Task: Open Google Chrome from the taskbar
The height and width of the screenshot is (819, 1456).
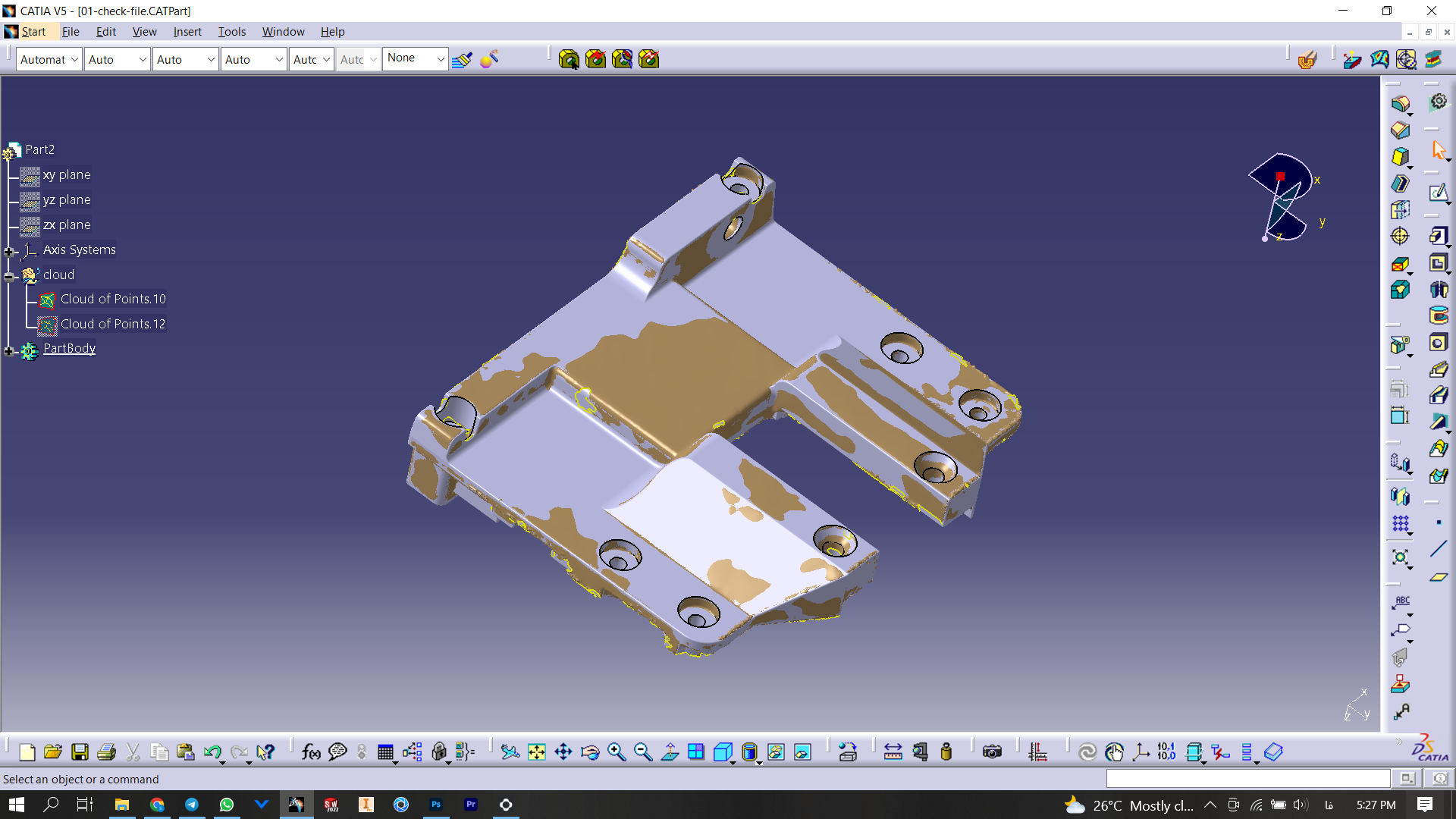Action: (157, 805)
